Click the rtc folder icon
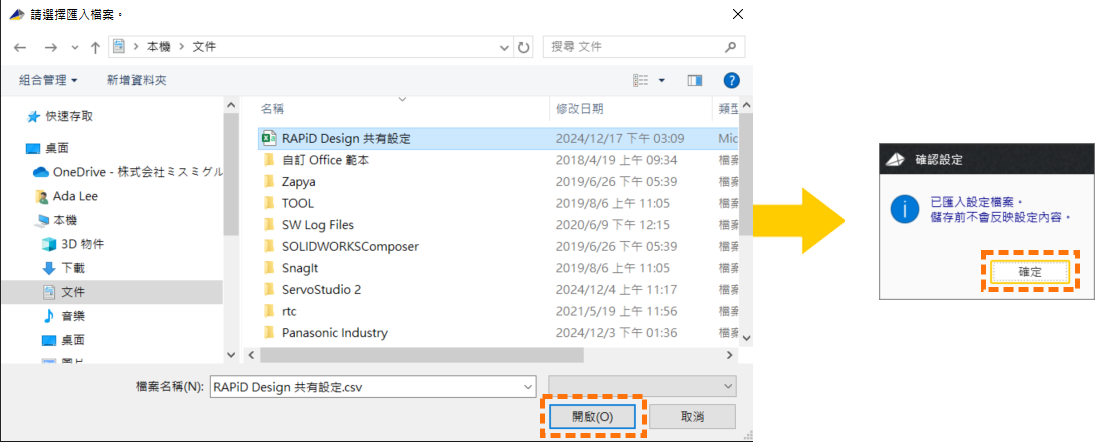 click(268, 311)
